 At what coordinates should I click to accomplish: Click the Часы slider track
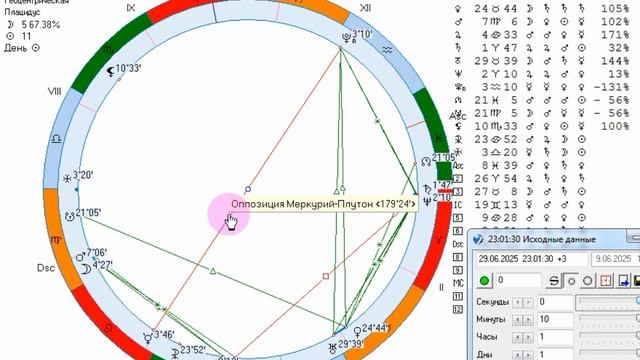click(x=608, y=337)
